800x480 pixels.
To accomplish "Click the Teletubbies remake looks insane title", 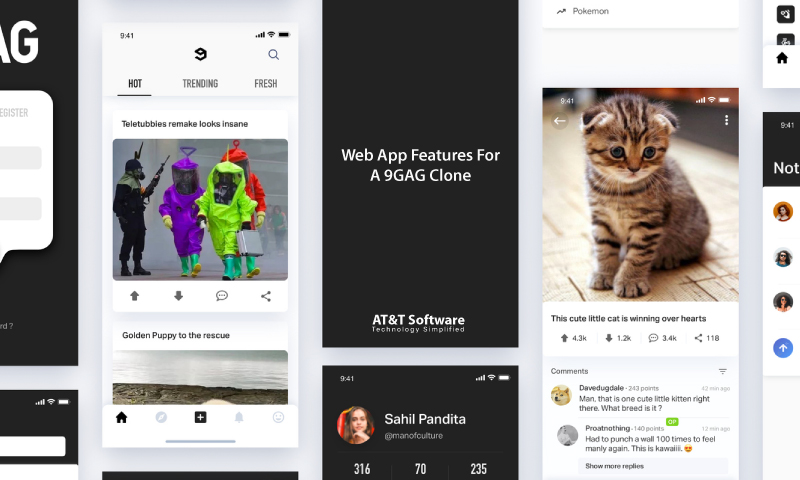I will click(x=185, y=124).
